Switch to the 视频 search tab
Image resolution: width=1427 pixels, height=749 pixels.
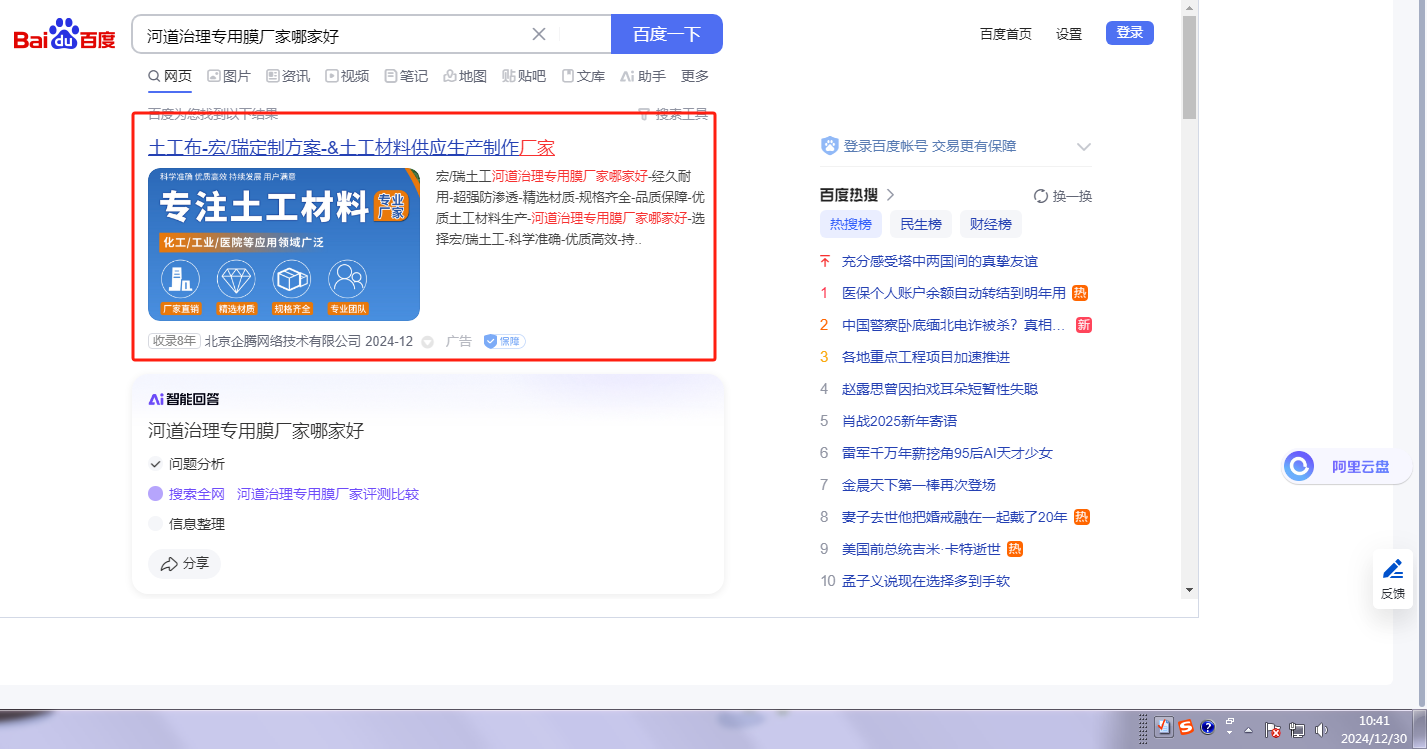pyautogui.click(x=346, y=76)
